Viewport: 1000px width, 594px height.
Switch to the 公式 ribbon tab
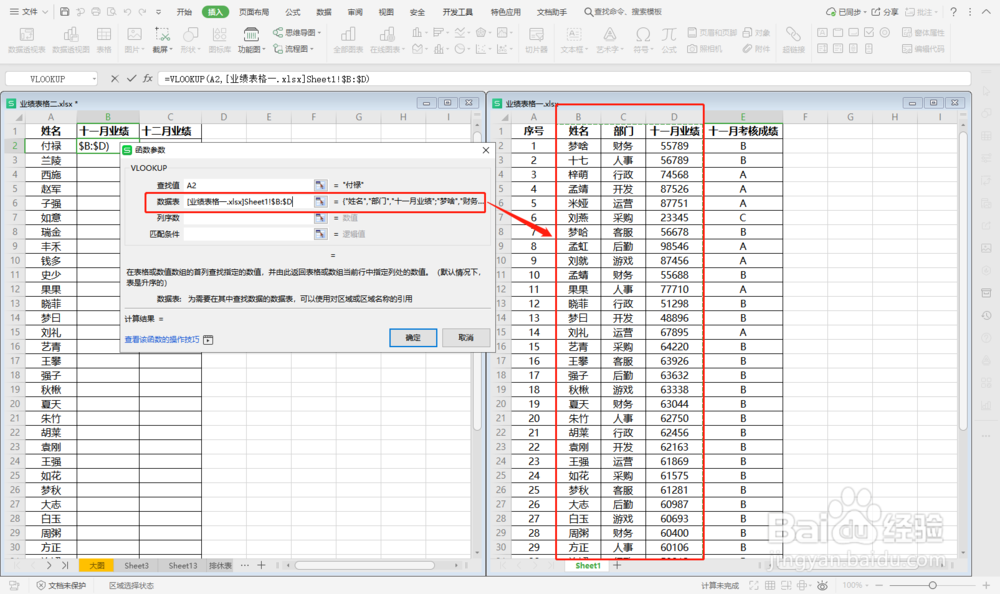tap(291, 13)
